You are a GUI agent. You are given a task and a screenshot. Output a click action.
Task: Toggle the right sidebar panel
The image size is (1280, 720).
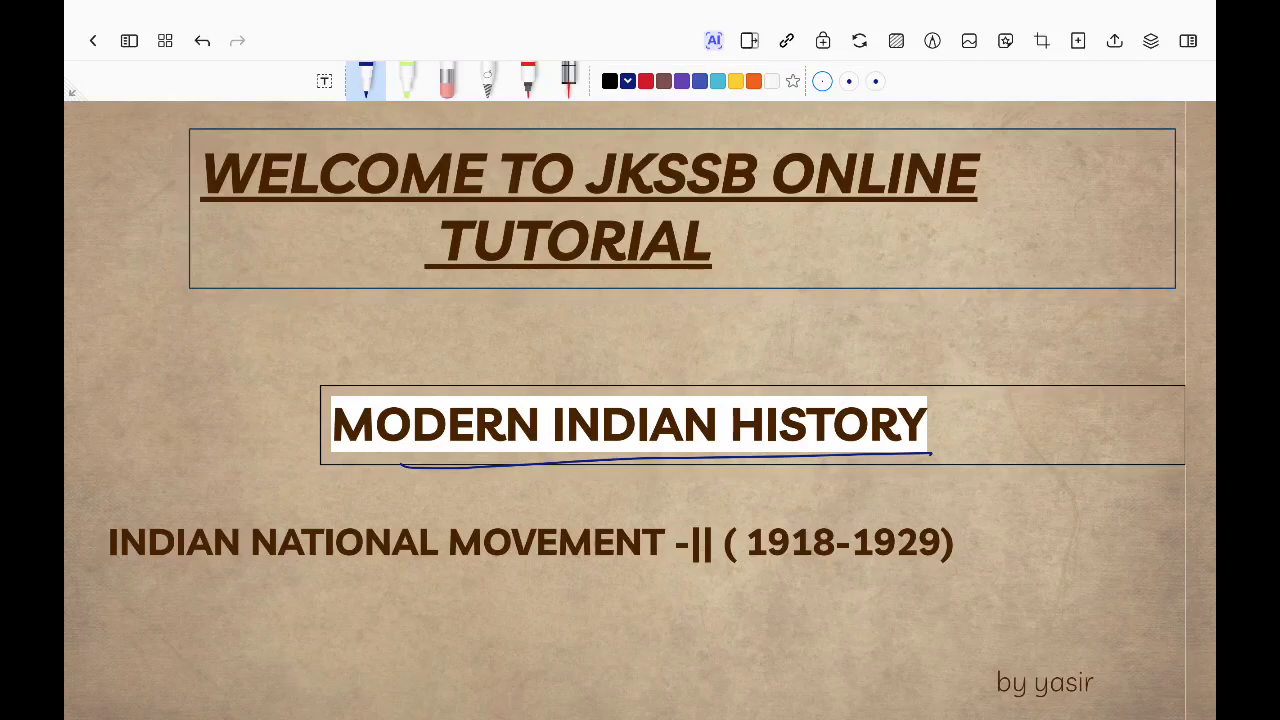click(x=1188, y=41)
